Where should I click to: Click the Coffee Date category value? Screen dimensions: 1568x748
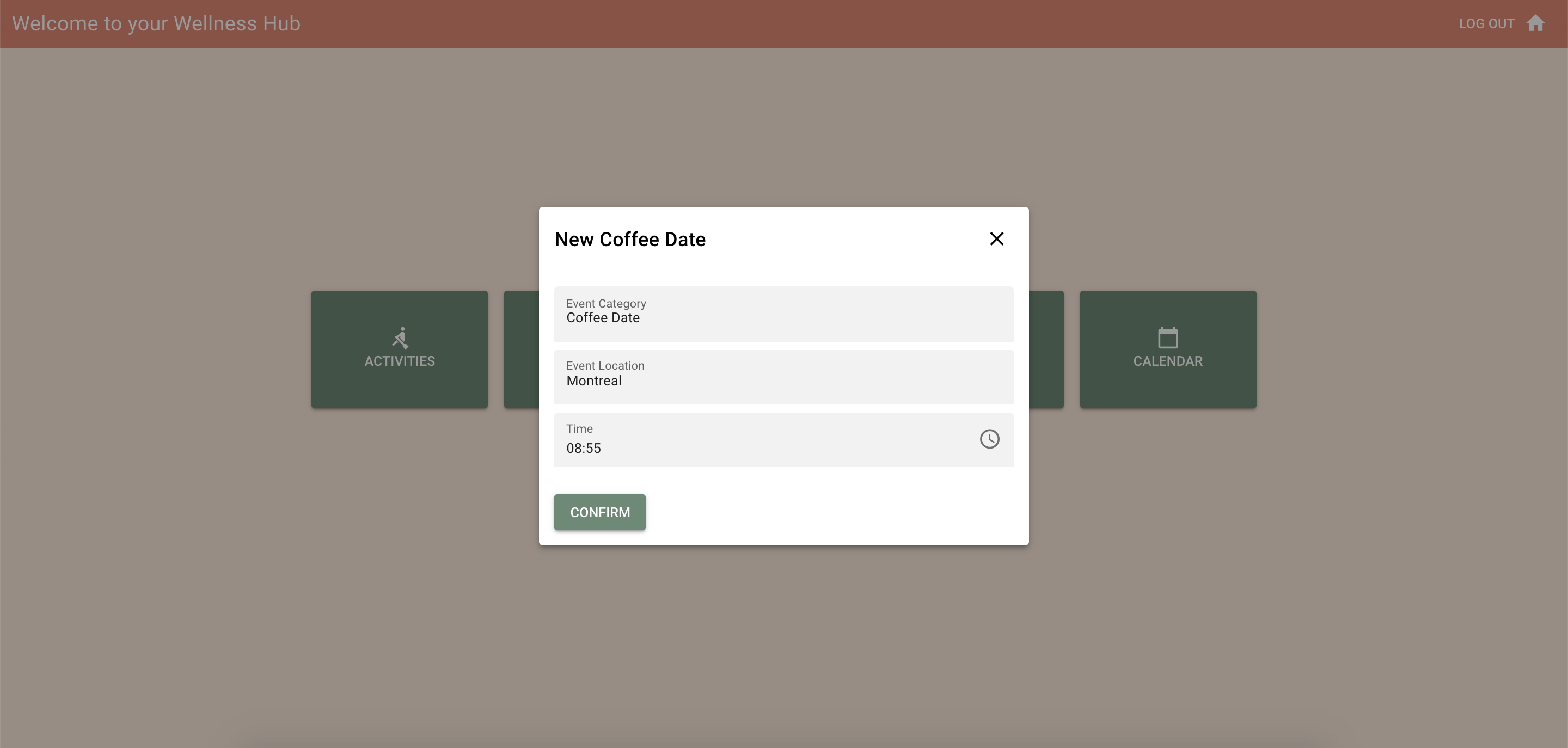[x=603, y=318]
